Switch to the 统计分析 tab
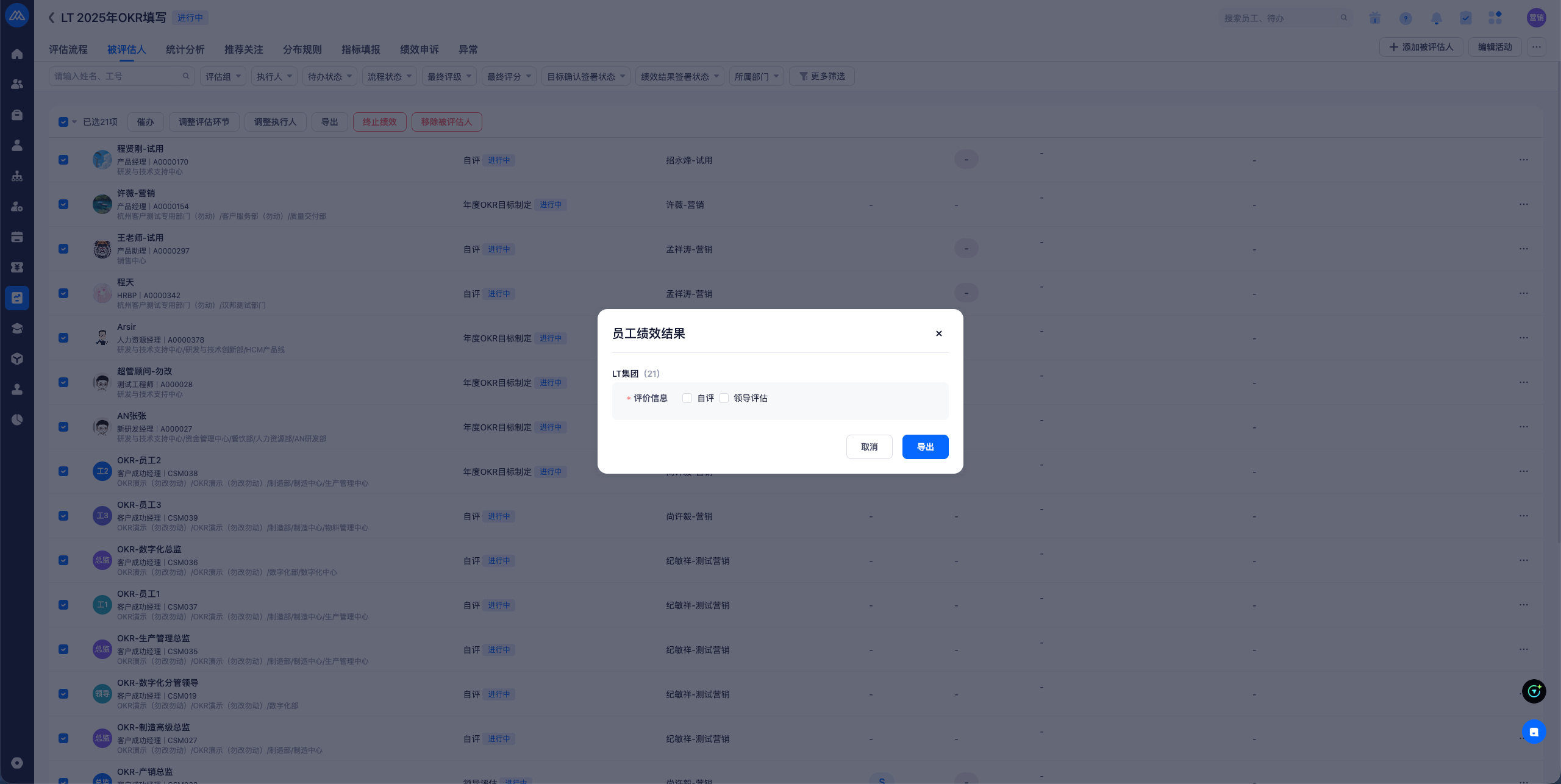This screenshot has width=1561, height=784. [185, 49]
